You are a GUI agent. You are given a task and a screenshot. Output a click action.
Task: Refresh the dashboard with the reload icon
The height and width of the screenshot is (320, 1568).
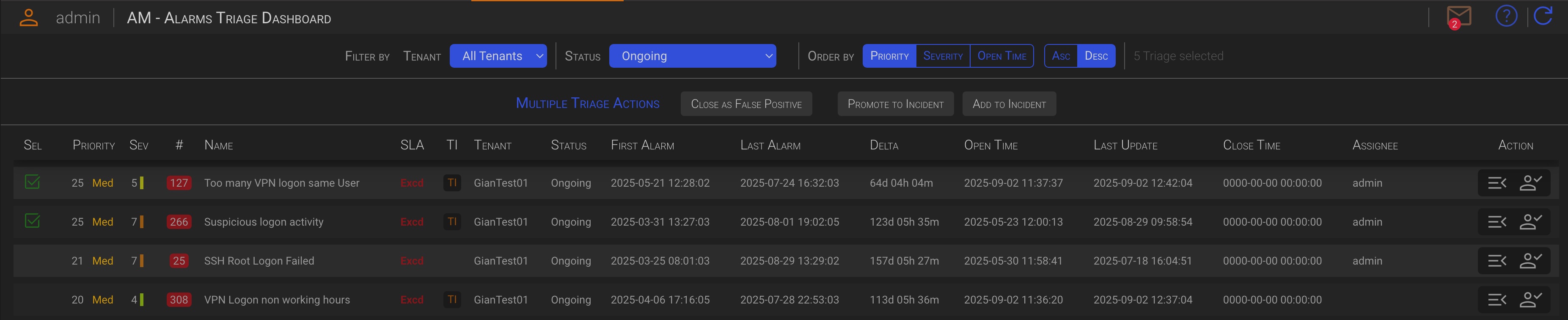tap(1543, 16)
